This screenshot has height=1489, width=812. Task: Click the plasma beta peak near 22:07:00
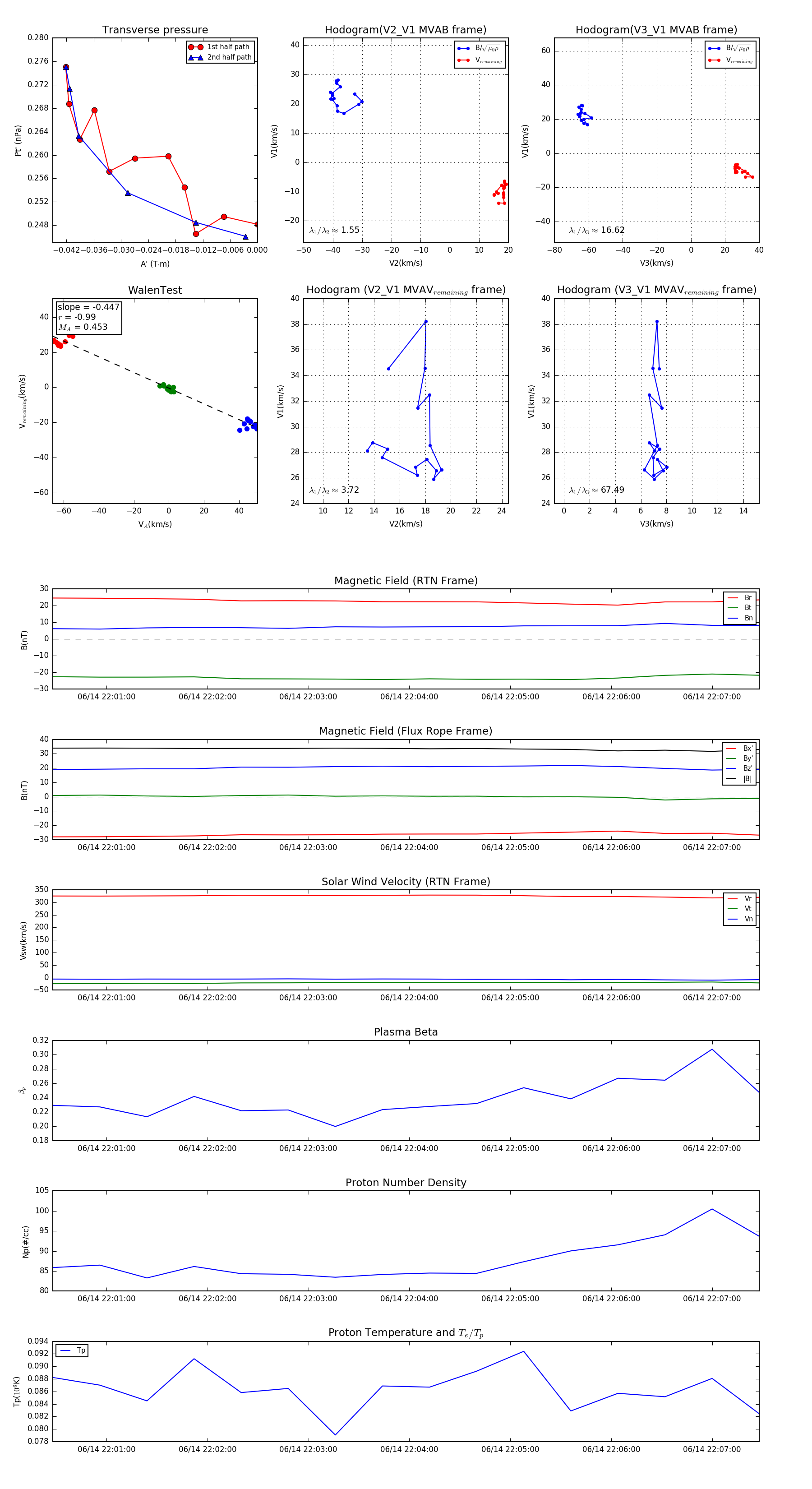[711, 1049]
